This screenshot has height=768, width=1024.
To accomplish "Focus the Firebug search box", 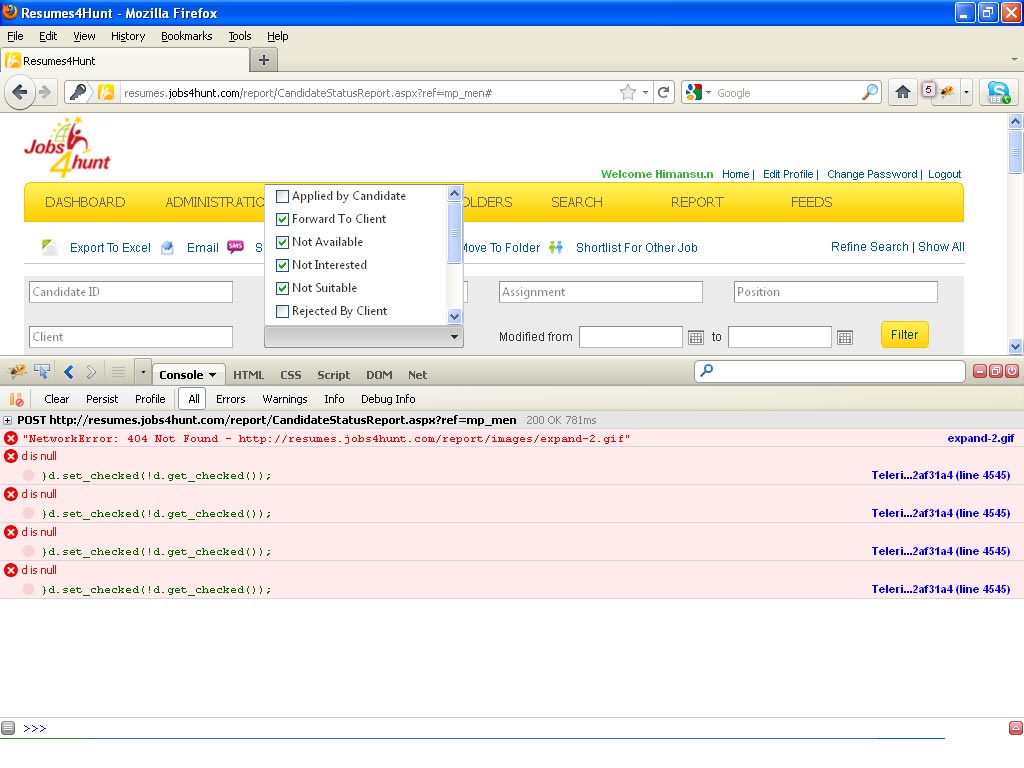I will click(x=829, y=372).
